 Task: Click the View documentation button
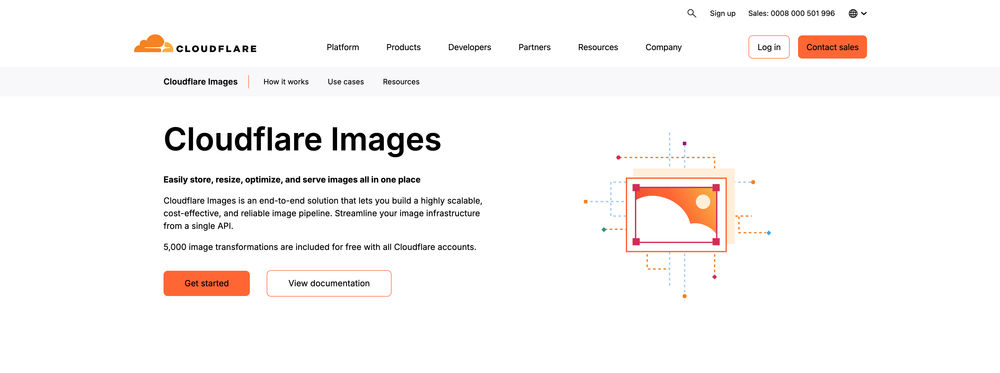(x=329, y=283)
